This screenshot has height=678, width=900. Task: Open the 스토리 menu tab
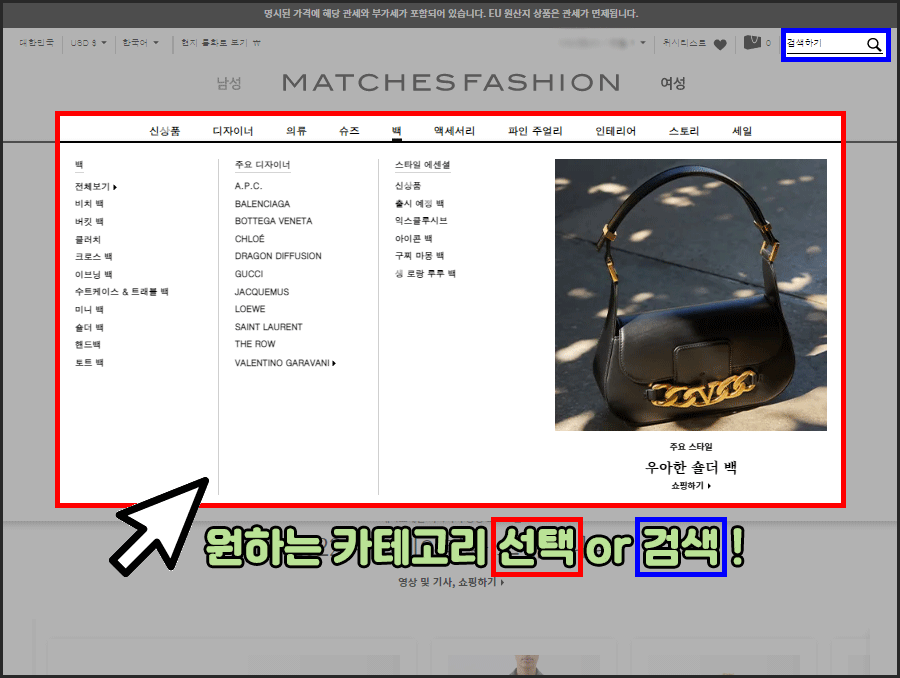(684, 131)
